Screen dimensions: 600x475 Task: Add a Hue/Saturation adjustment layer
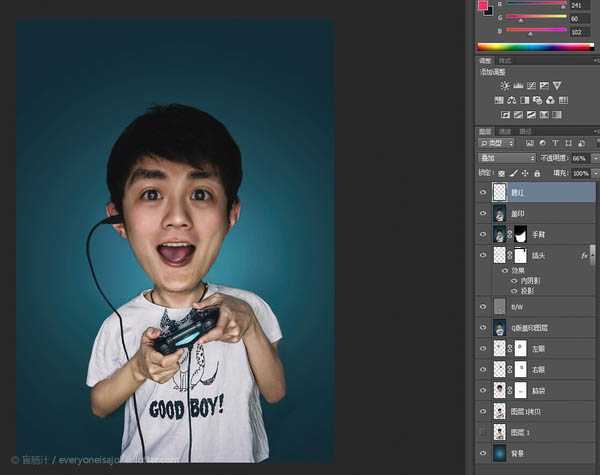(x=499, y=100)
